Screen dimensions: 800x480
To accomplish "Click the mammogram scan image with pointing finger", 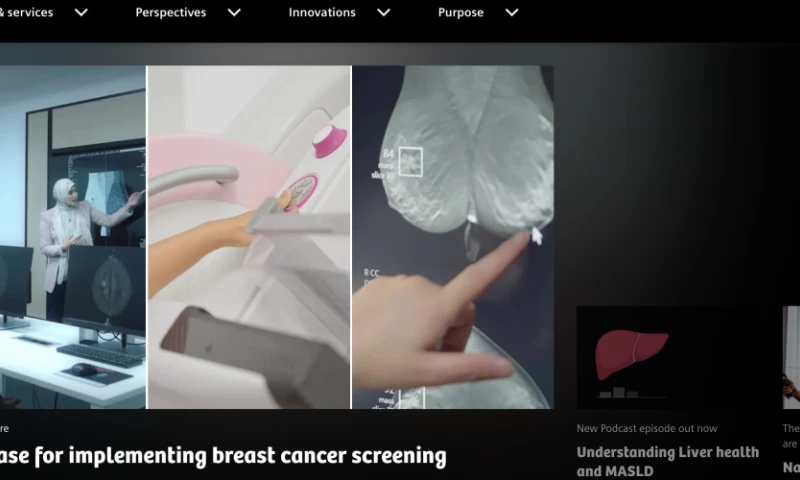I will coord(453,237).
